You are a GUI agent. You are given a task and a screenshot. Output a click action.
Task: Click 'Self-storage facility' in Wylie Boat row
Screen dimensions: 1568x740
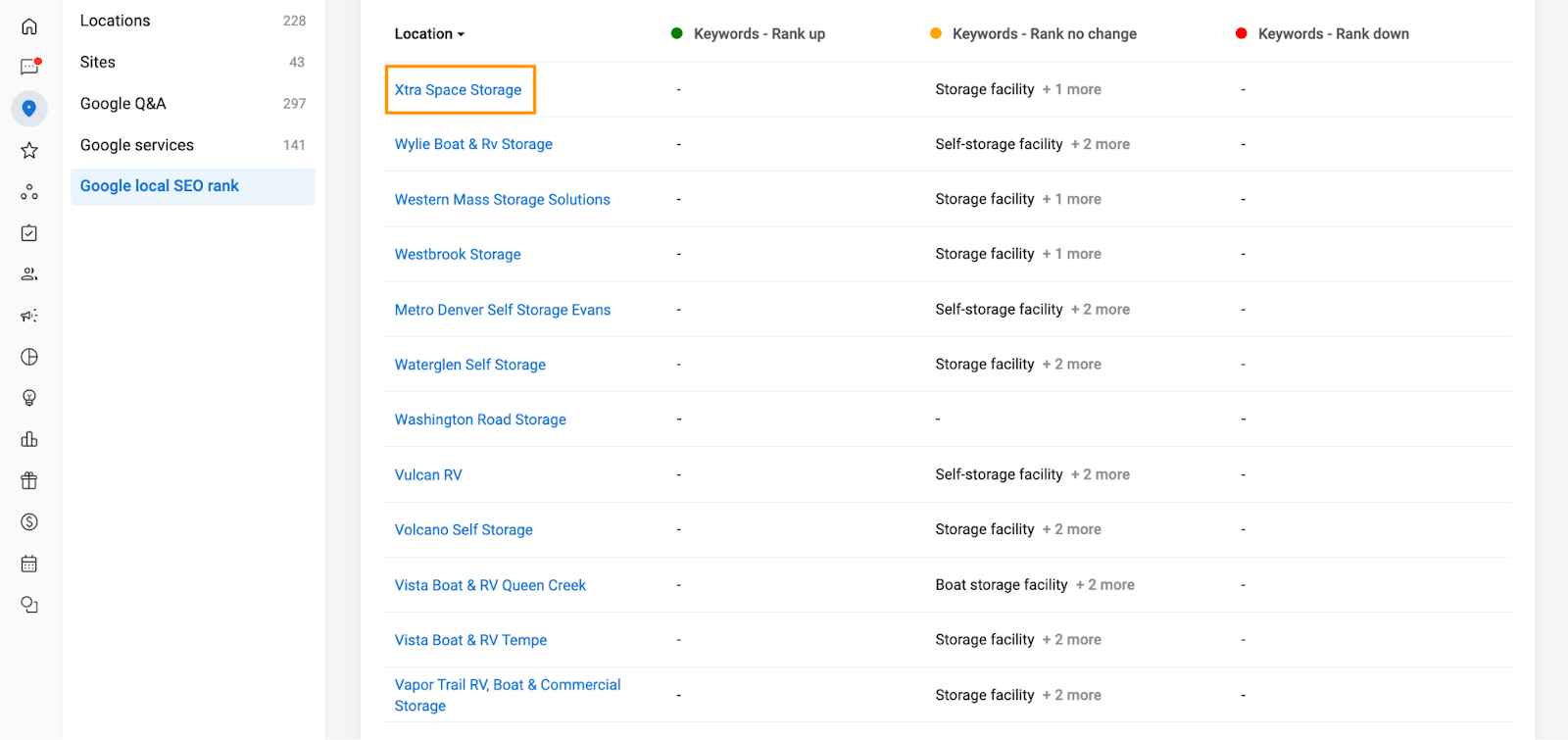(x=999, y=144)
